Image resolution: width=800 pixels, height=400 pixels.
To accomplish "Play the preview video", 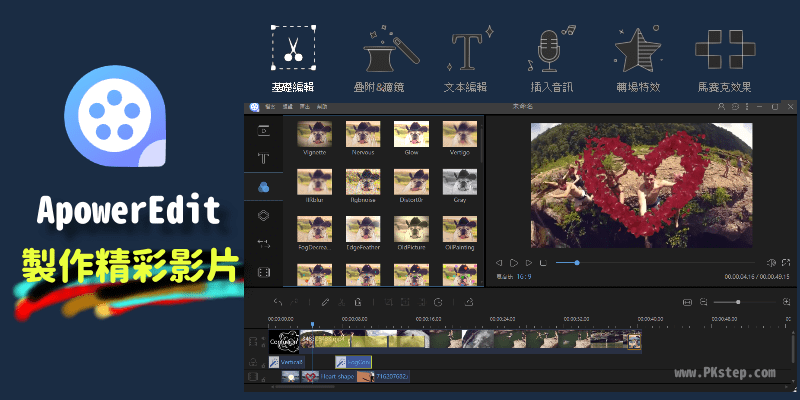I will (x=514, y=263).
